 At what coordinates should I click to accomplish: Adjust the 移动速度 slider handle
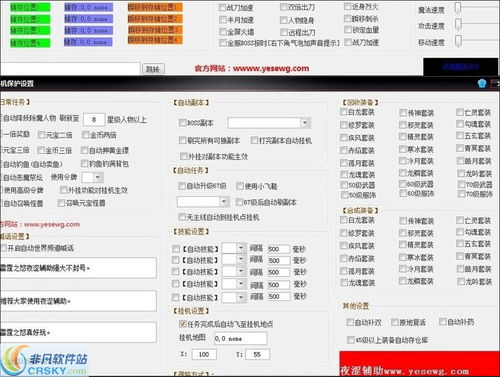tap(458, 41)
